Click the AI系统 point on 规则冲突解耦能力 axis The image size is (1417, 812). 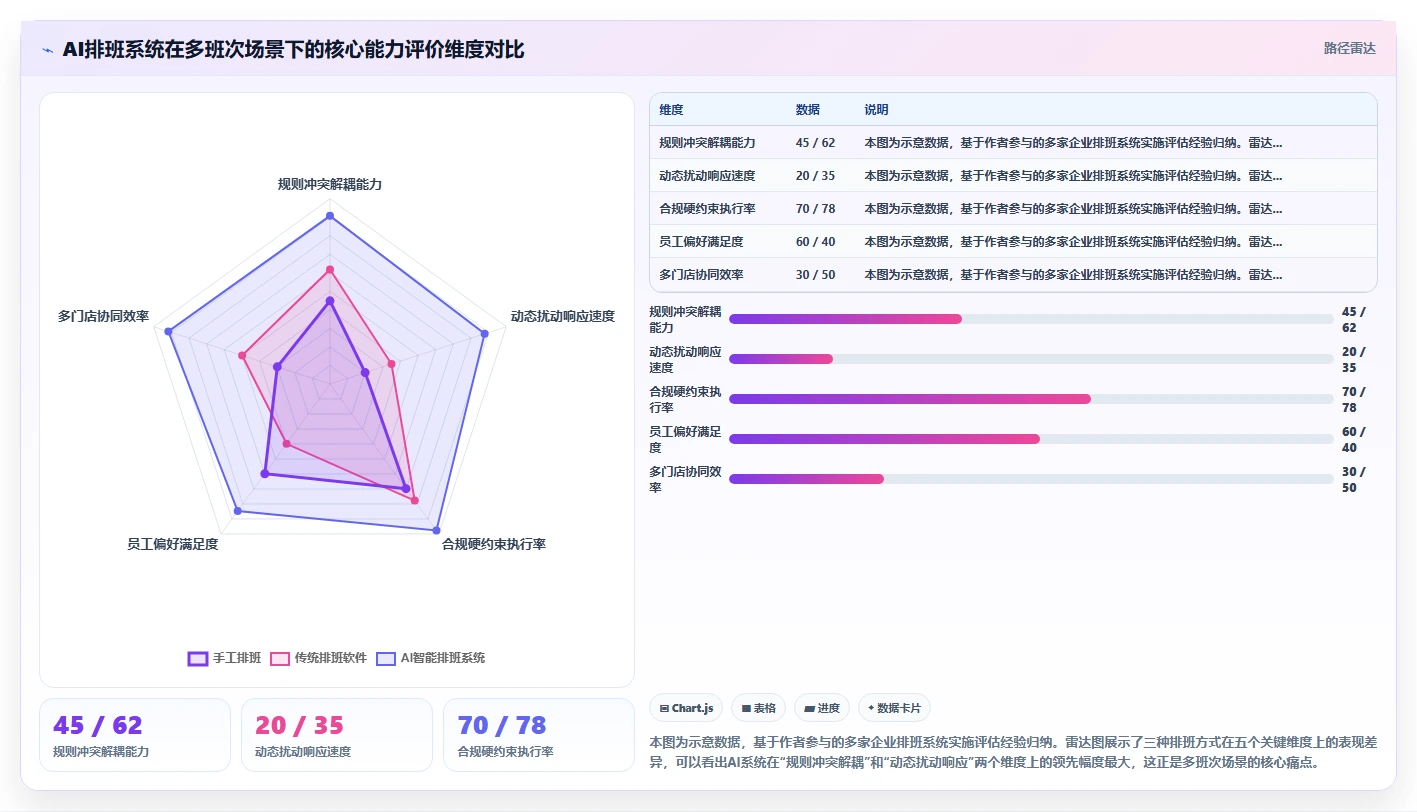pyautogui.click(x=330, y=215)
